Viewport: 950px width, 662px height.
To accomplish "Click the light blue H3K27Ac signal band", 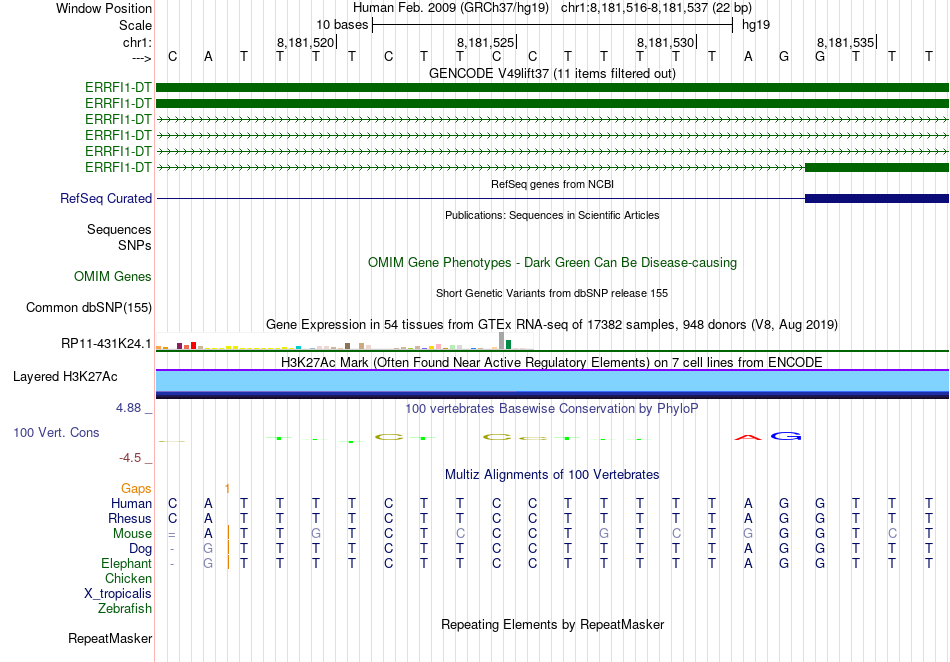I will click(552, 382).
